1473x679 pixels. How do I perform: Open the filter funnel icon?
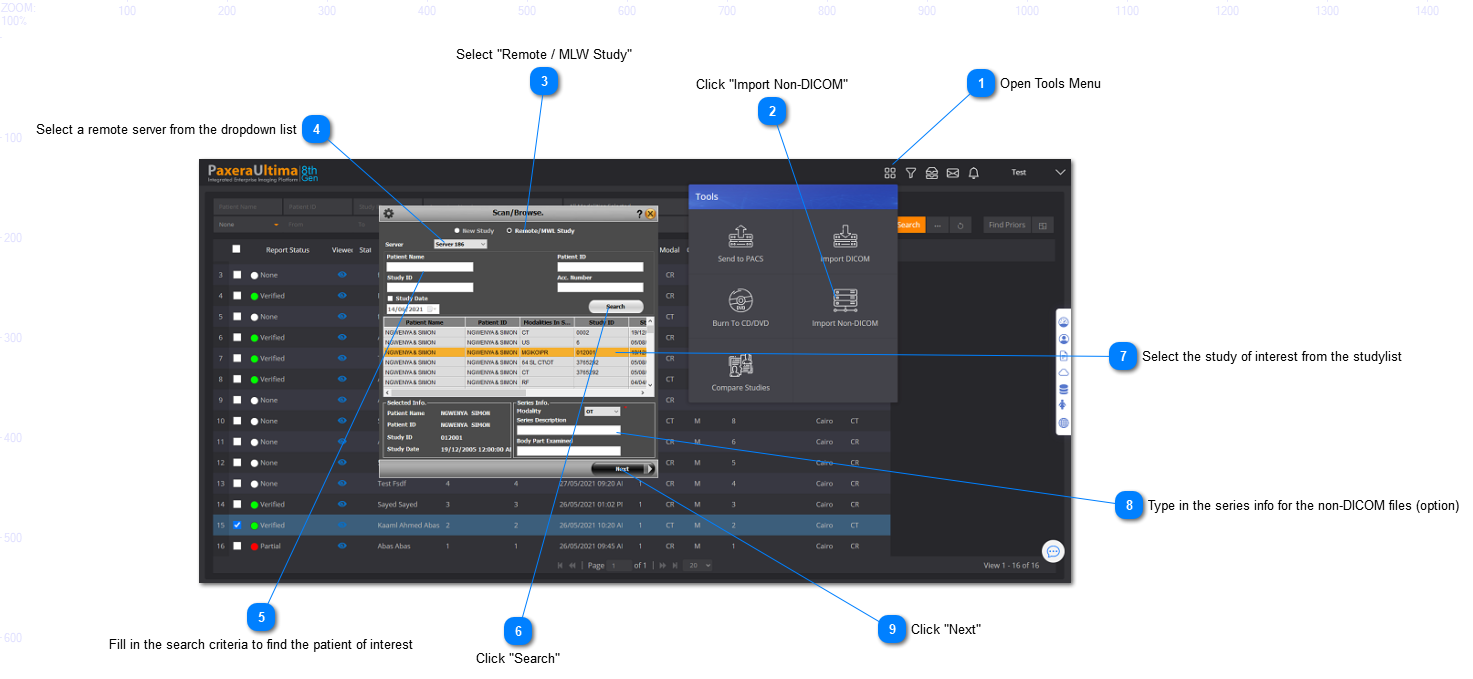(x=911, y=173)
